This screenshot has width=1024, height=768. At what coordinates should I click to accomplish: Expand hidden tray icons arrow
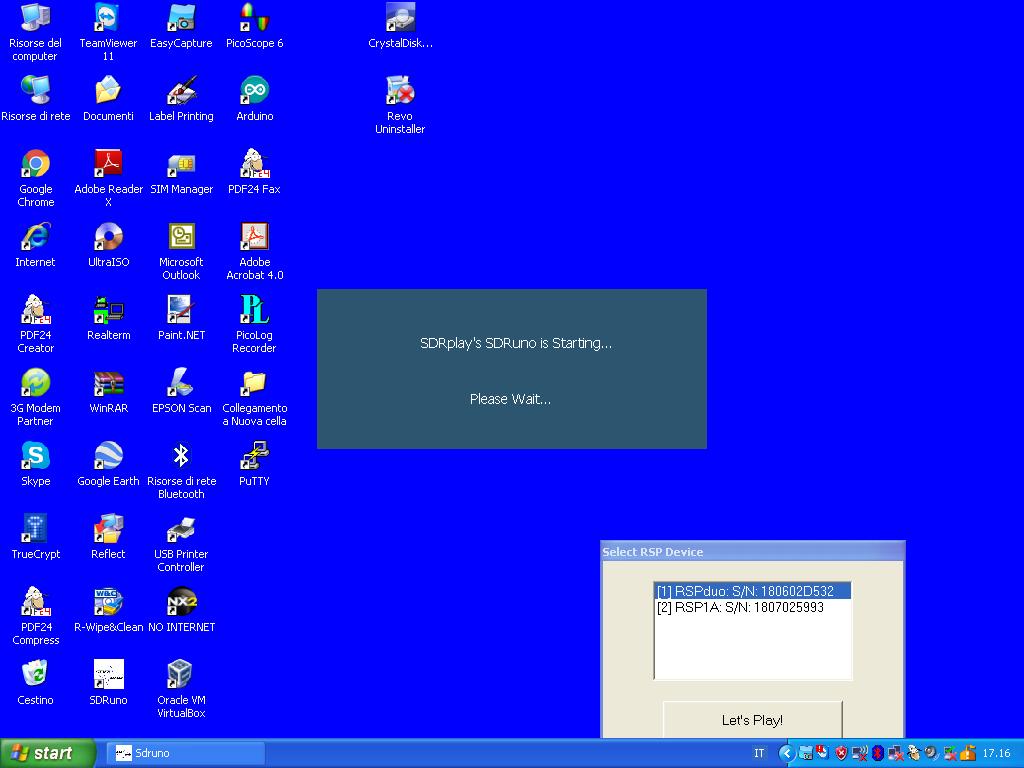pyautogui.click(x=787, y=754)
